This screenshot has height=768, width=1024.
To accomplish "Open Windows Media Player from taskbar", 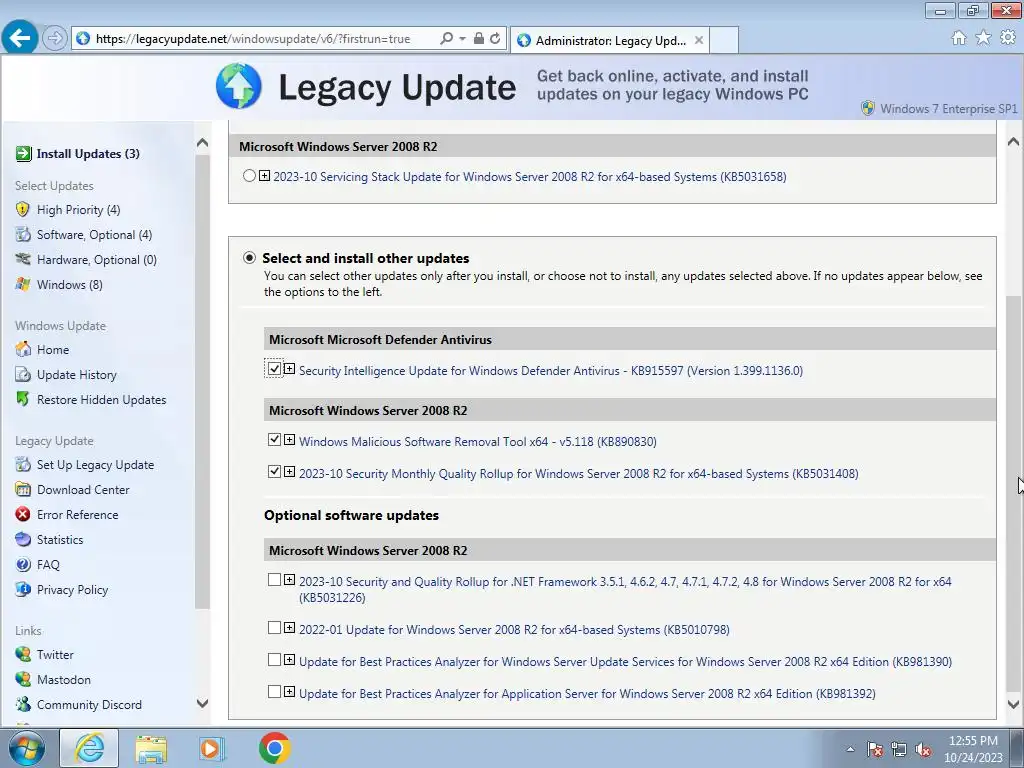I will [x=212, y=748].
